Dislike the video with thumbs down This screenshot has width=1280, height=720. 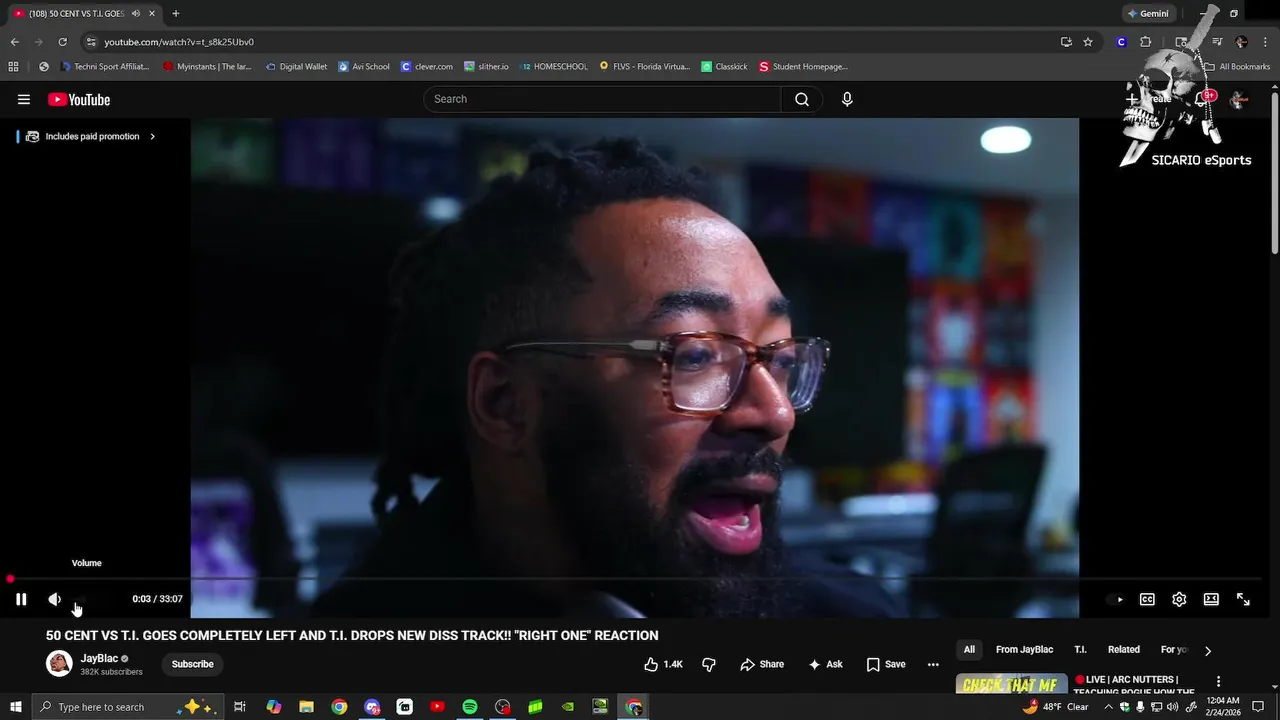[x=709, y=664]
